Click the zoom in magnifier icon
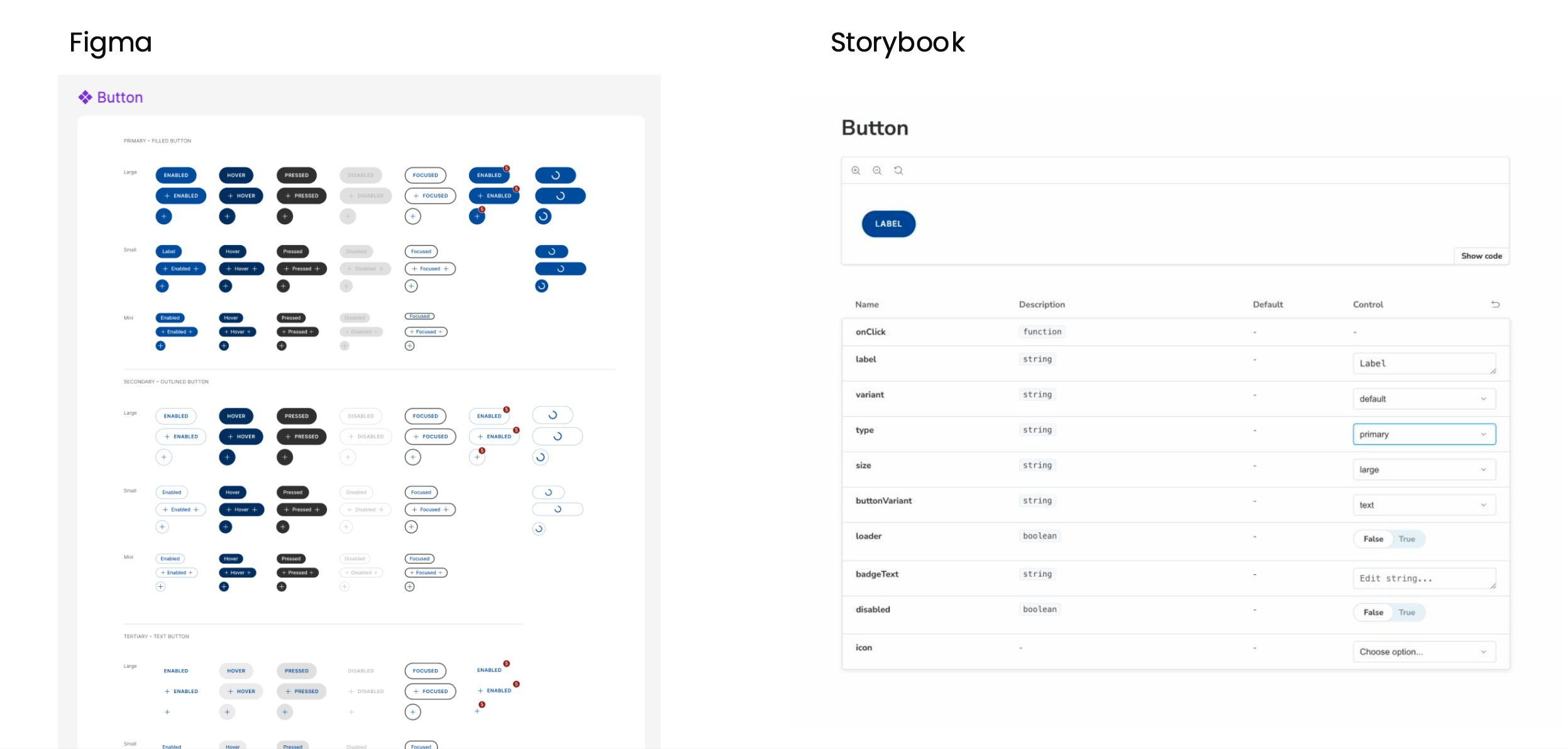Image resolution: width=1568 pixels, height=749 pixels. tap(856, 170)
